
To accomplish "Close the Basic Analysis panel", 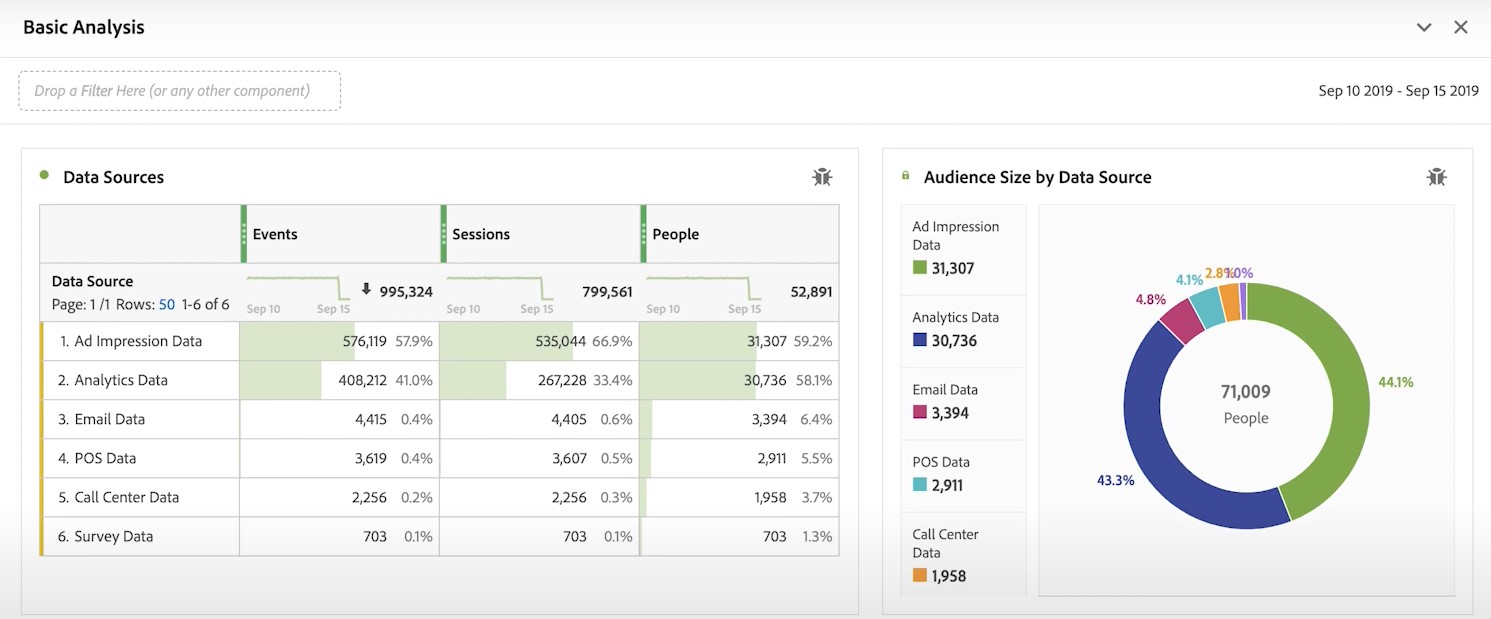I will click(x=1461, y=27).
